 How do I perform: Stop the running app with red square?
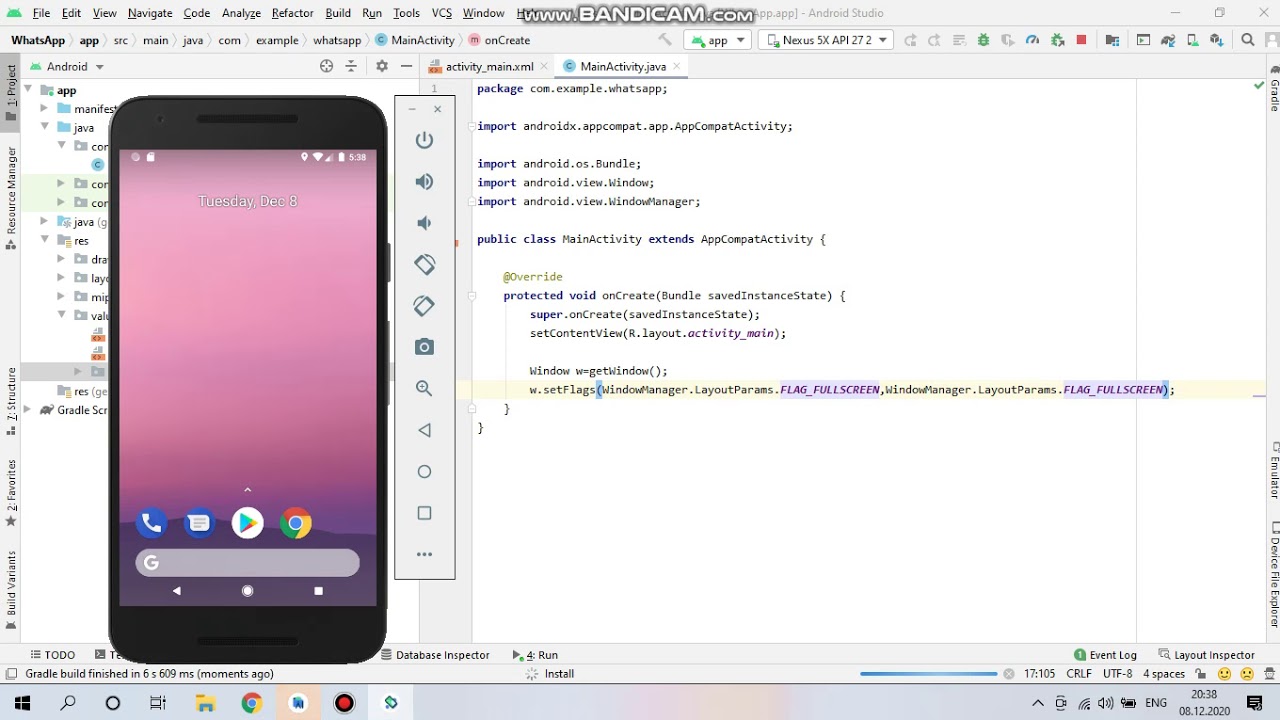tap(1081, 40)
